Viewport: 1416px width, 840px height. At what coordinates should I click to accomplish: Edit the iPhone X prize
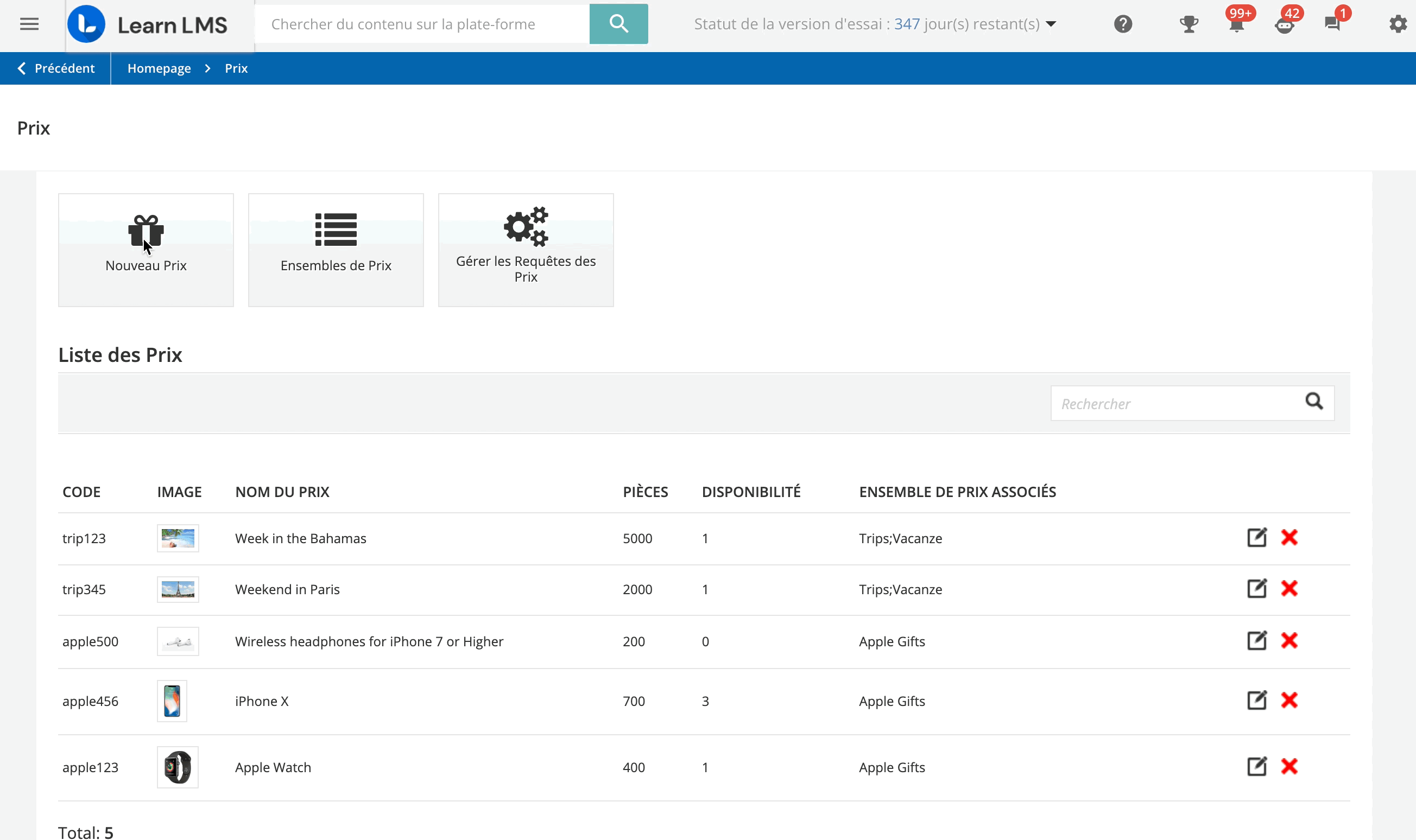click(1256, 700)
